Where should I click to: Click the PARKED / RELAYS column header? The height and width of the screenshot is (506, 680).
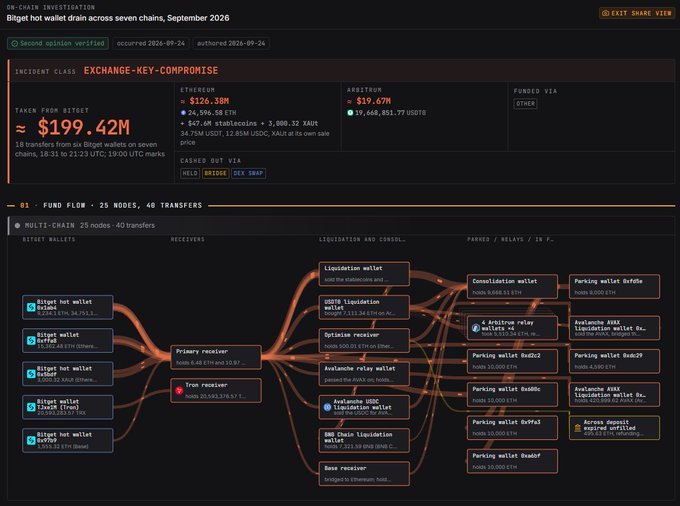point(510,239)
